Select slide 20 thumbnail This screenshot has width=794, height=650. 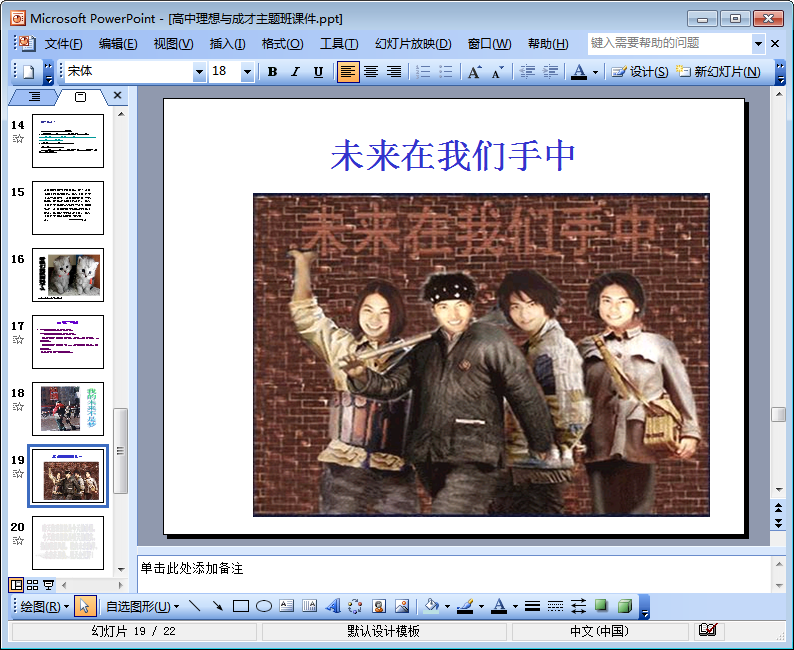68,543
